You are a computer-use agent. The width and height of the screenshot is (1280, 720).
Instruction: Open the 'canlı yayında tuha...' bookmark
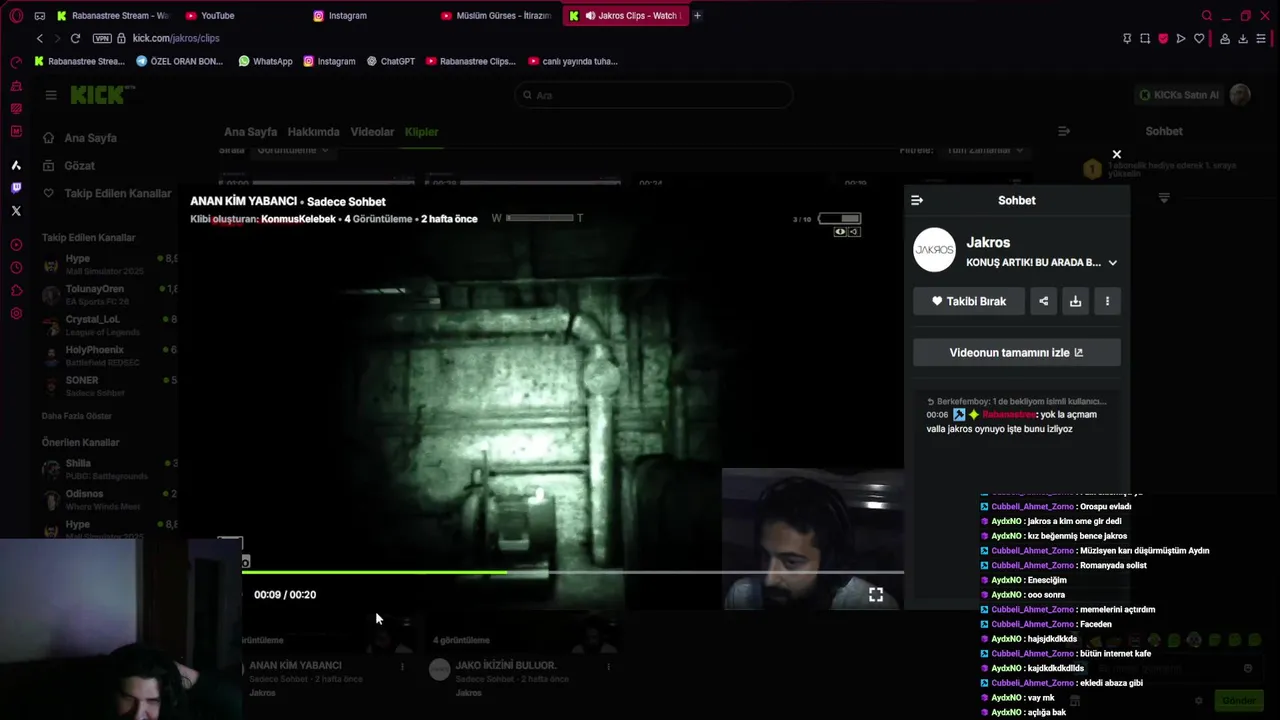[x=573, y=61]
